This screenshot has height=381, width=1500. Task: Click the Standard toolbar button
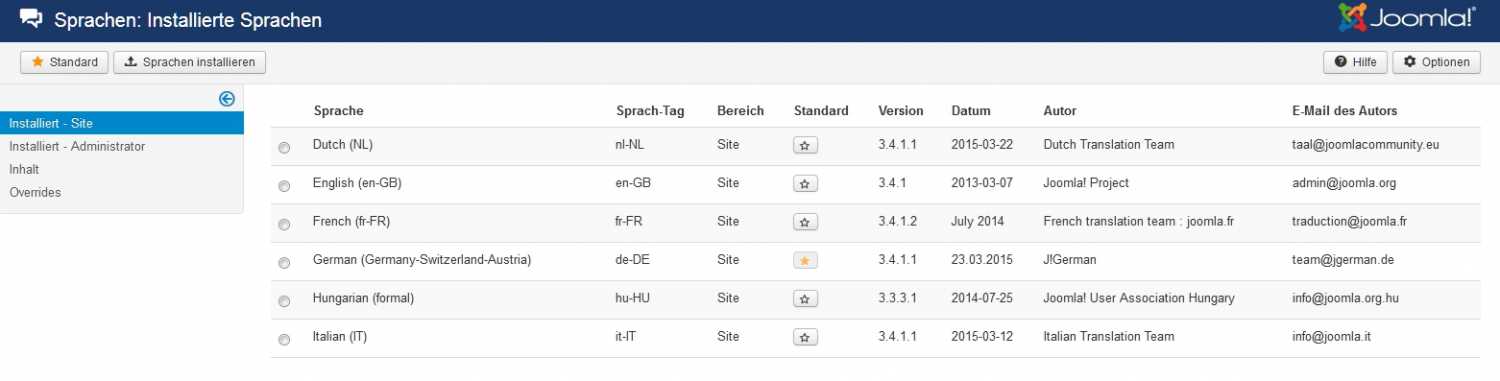(64, 62)
